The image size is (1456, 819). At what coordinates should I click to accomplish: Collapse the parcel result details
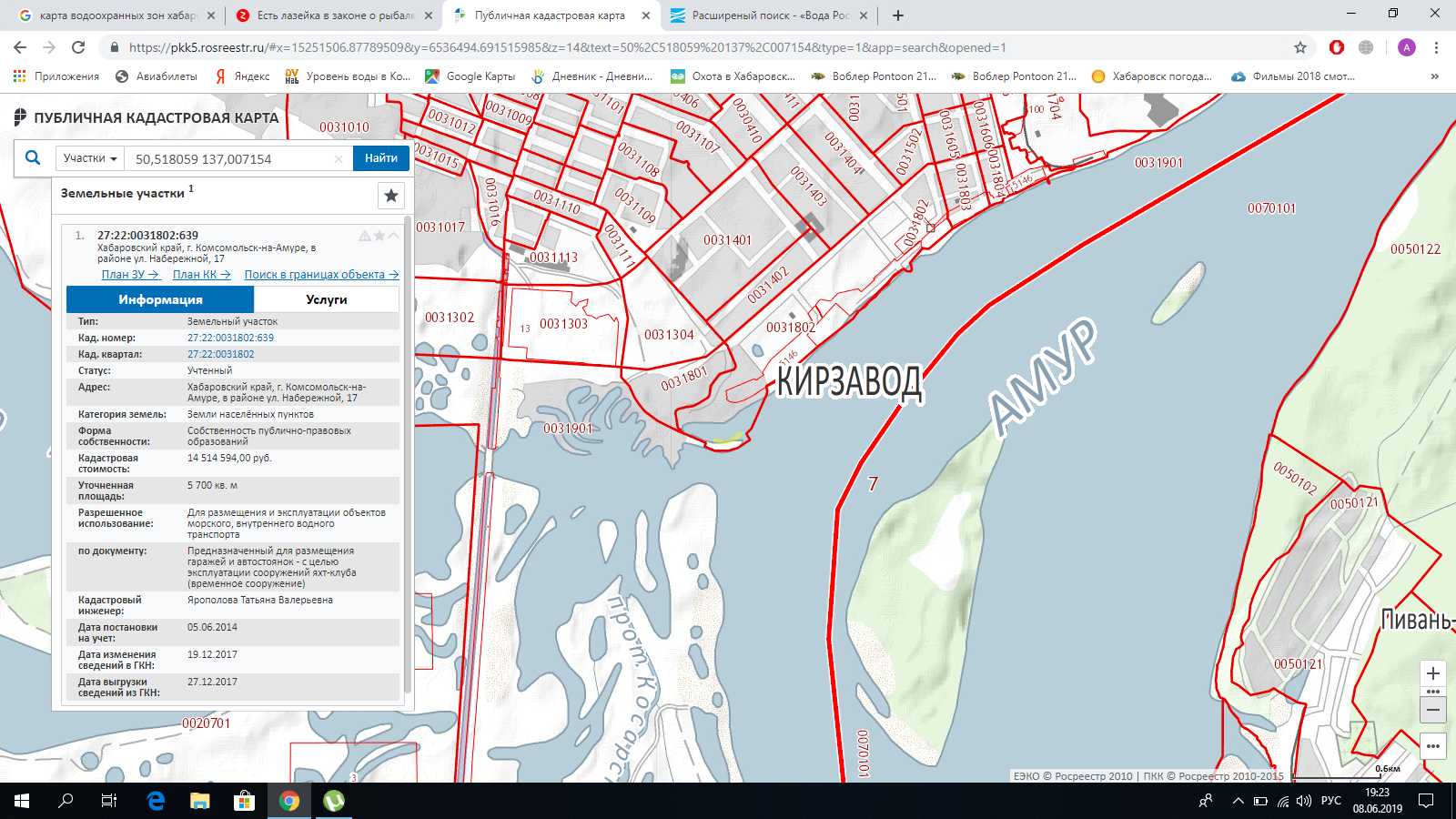pos(393,236)
